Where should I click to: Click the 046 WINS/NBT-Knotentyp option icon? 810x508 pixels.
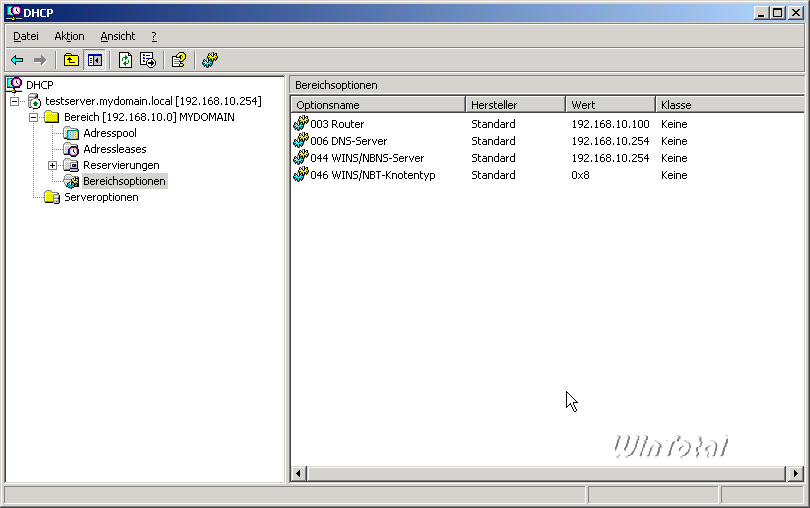point(301,175)
